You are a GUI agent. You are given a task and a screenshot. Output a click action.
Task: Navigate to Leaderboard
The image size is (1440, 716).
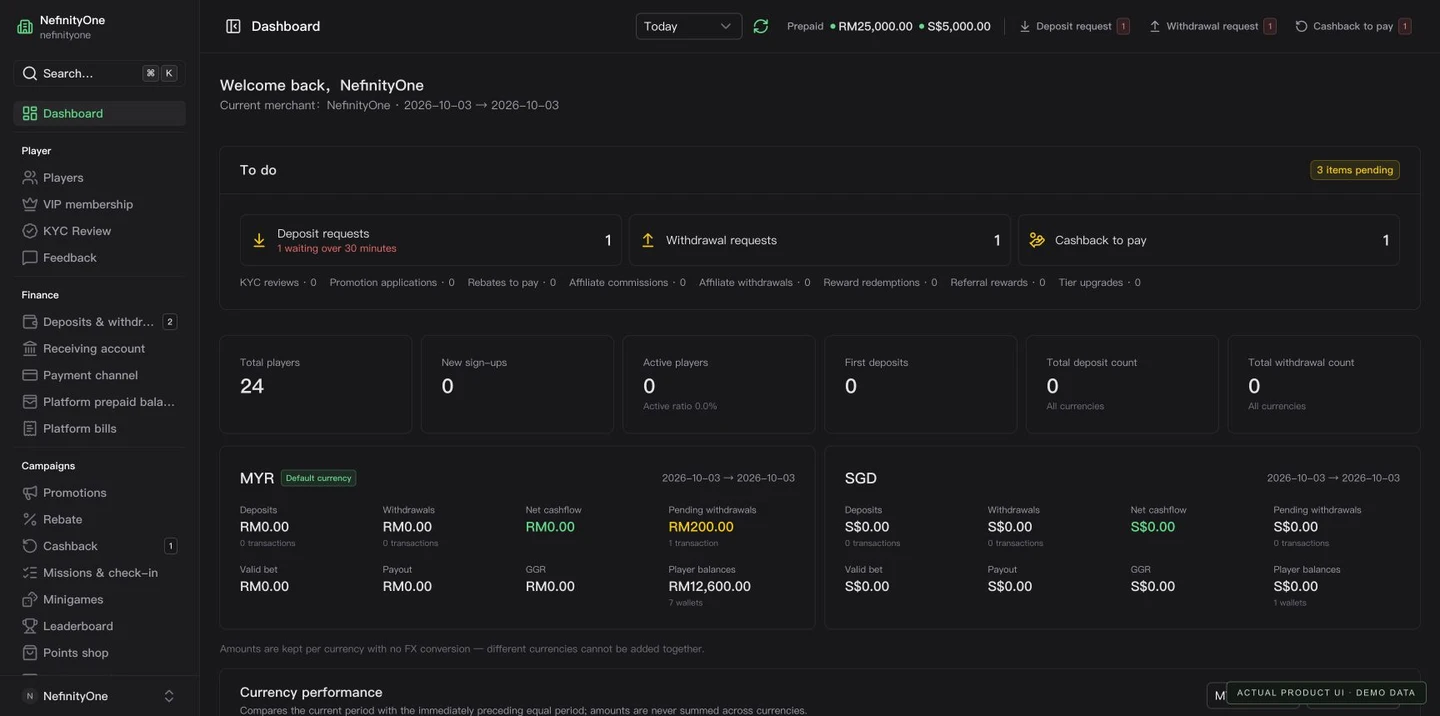[99, 626]
